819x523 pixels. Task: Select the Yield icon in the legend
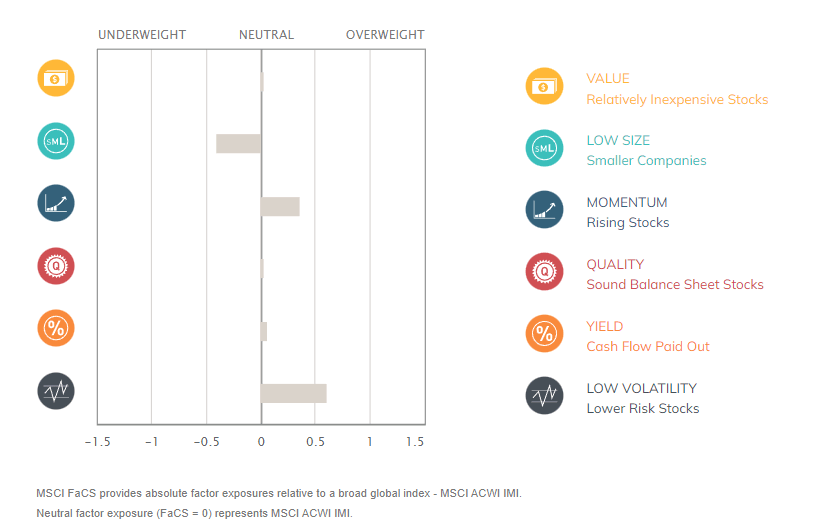pyautogui.click(x=544, y=334)
